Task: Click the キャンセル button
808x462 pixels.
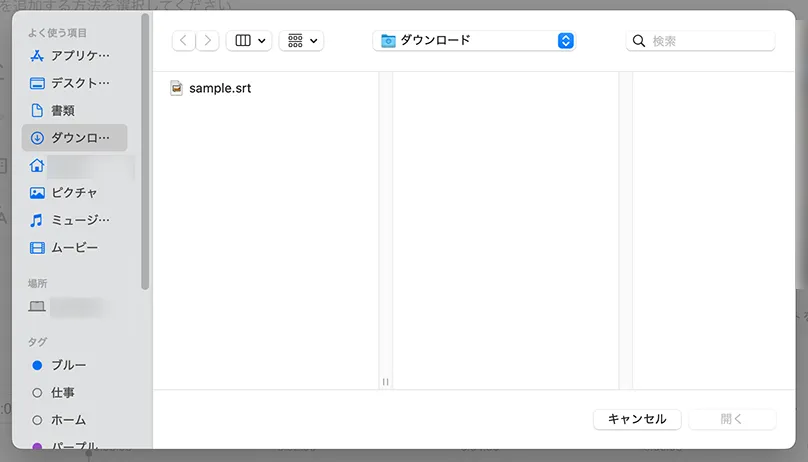Action: pos(637,419)
